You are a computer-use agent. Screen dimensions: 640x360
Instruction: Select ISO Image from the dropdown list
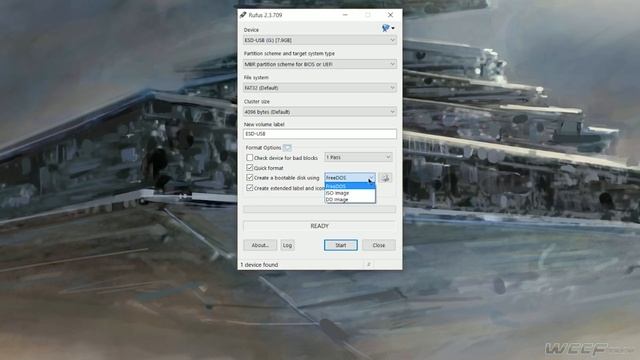click(x=350, y=193)
